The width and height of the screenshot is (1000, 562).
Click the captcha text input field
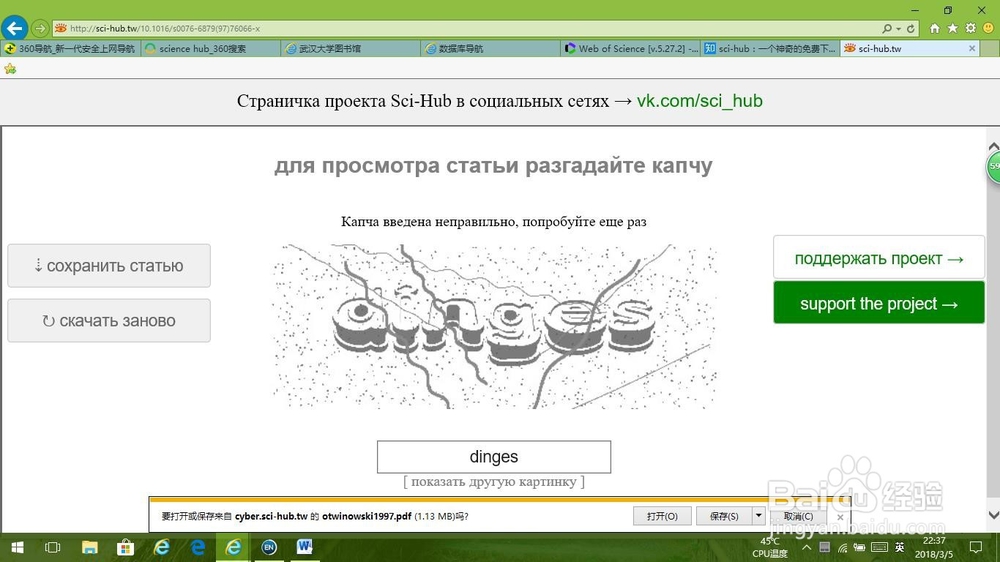pos(494,457)
